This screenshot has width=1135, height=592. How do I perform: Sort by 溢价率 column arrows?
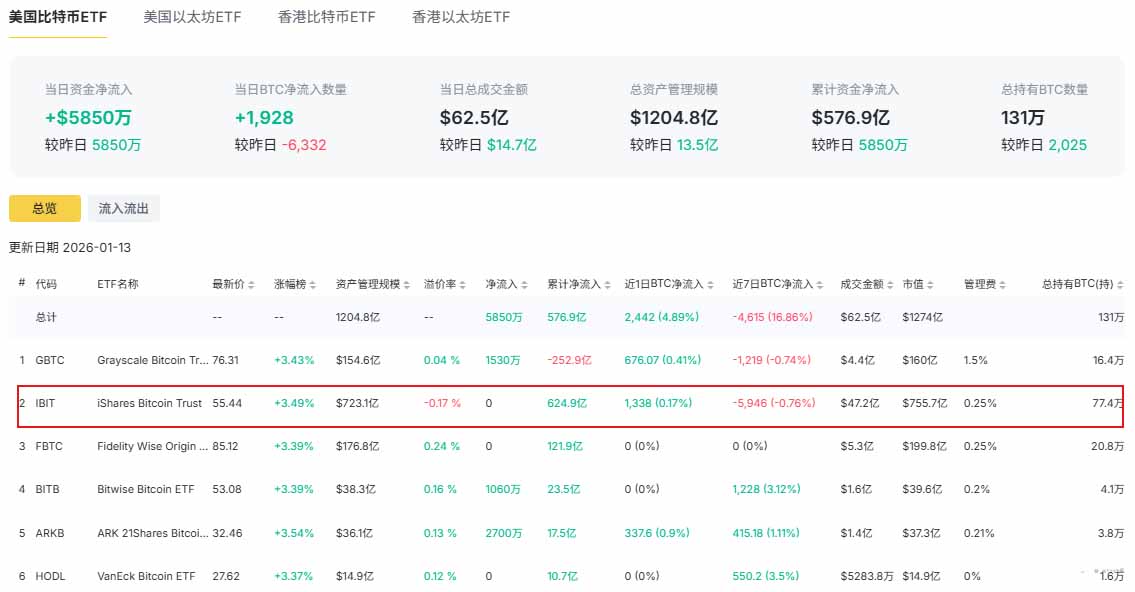[x=463, y=285]
